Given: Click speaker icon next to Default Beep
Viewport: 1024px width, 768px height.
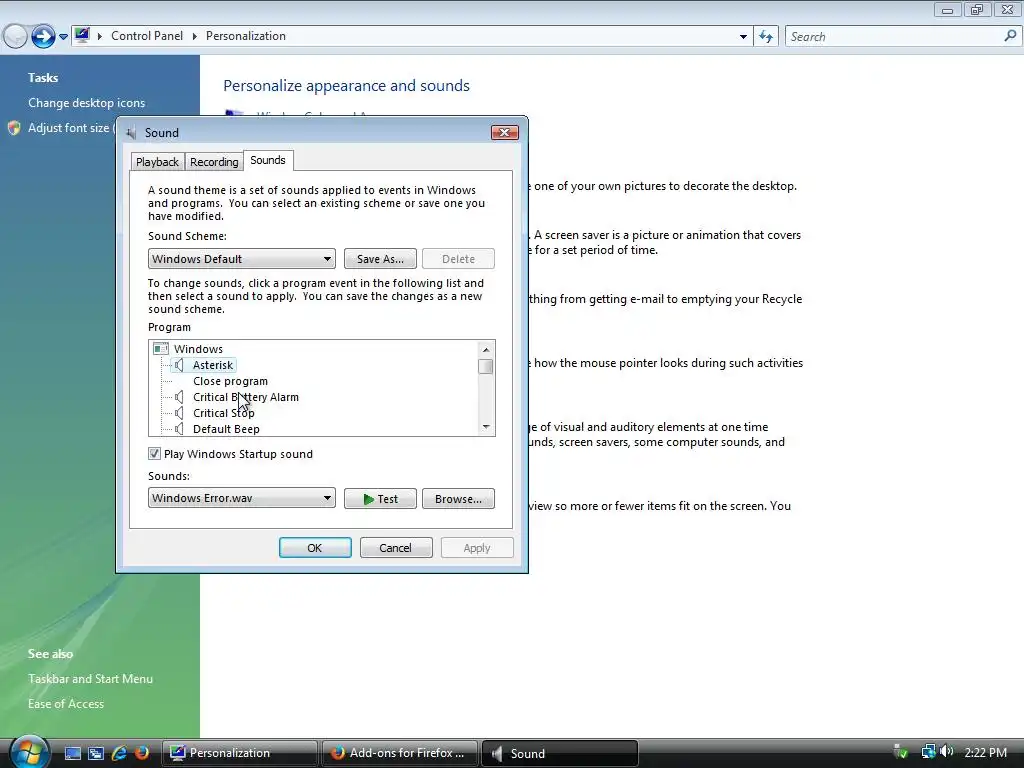Looking at the screenshot, I should click(x=180, y=429).
